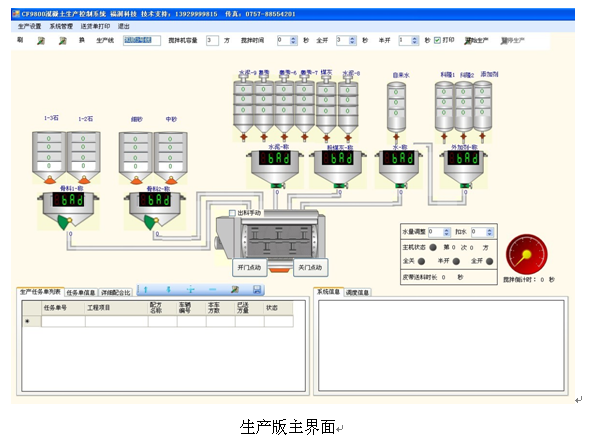
Task: Click the 骨料1-称 weighing hopper
Action: coord(68,211)
